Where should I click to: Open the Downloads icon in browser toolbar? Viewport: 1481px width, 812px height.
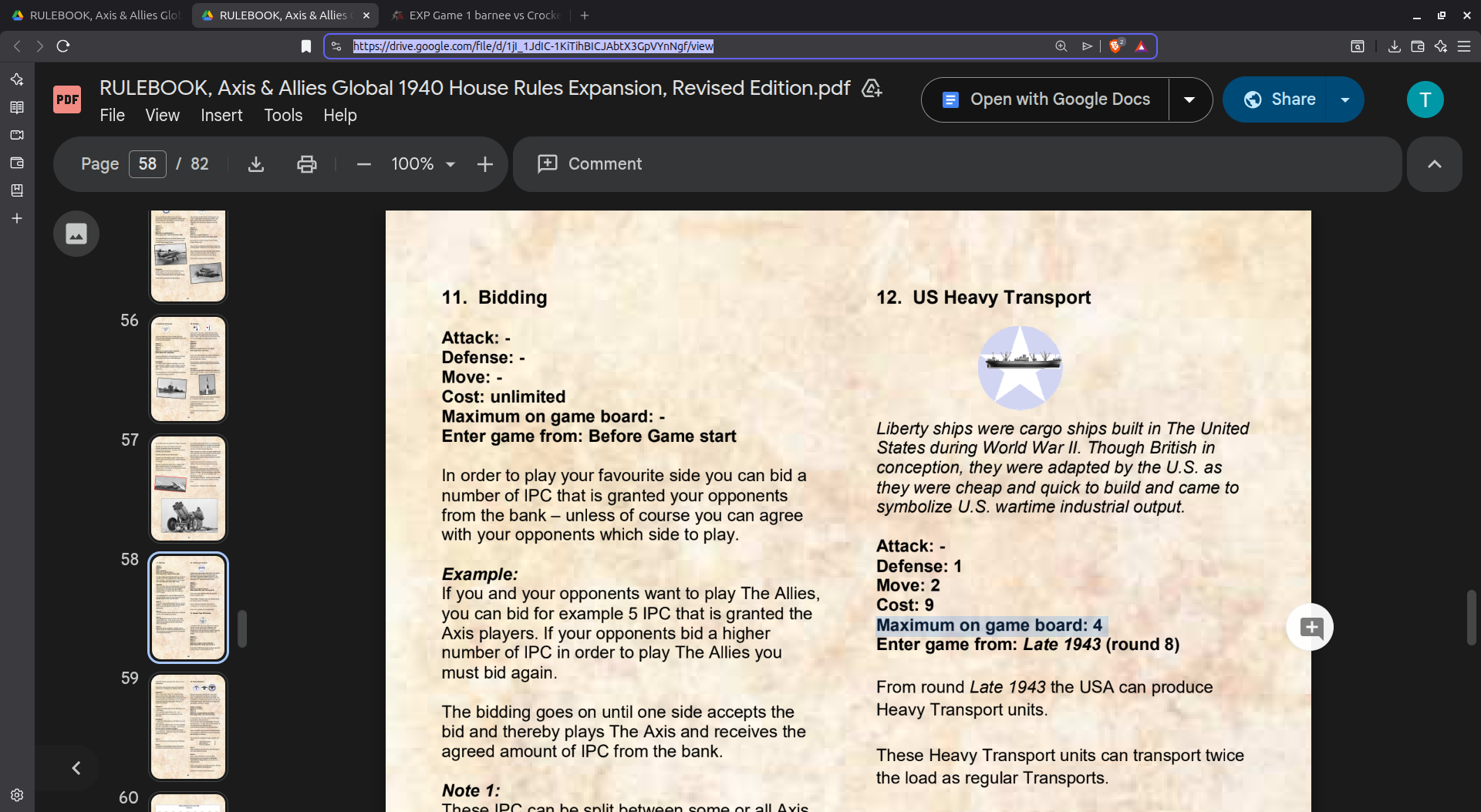tap(1394, 46)
